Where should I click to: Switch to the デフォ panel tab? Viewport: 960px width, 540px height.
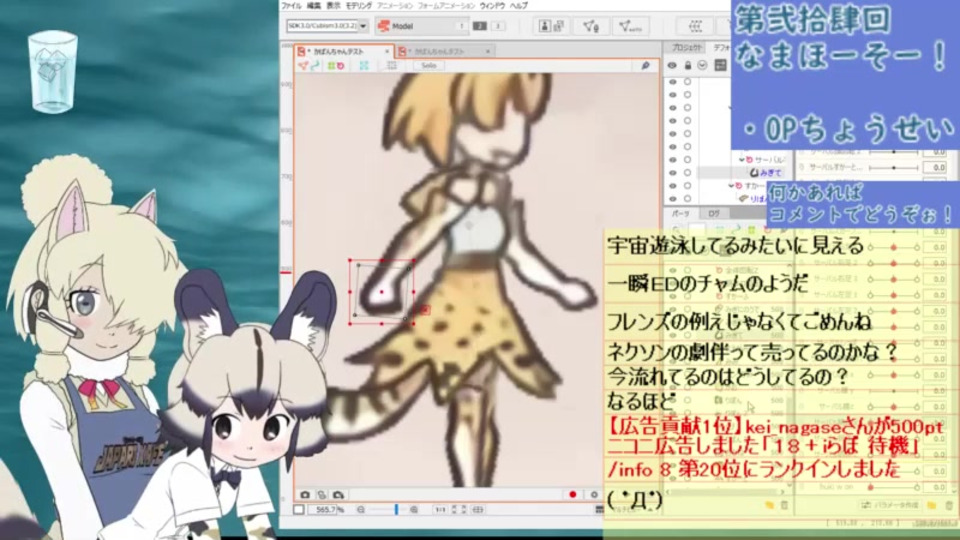pos(721,48)
